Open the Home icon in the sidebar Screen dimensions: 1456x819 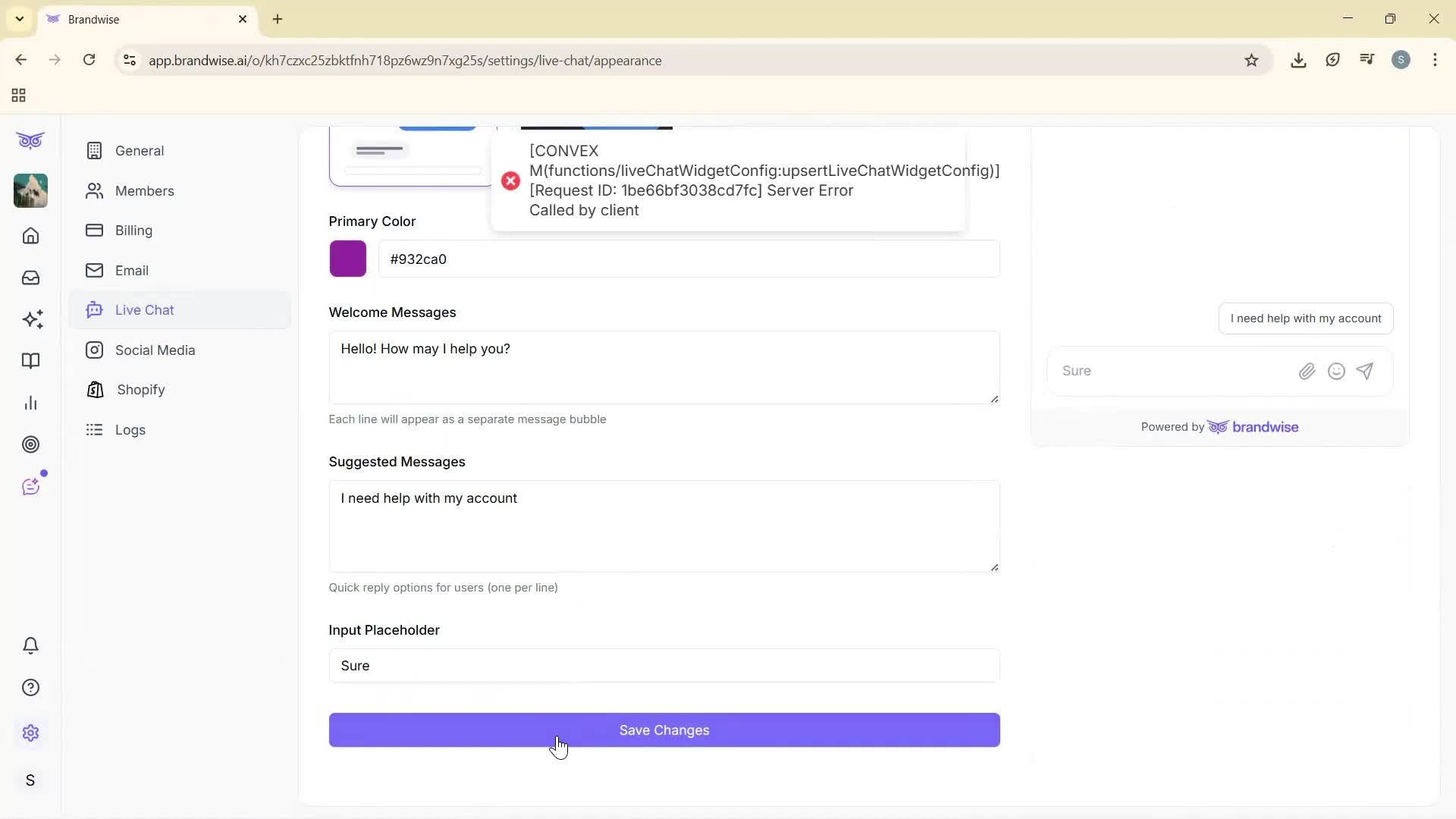(30, 236)
